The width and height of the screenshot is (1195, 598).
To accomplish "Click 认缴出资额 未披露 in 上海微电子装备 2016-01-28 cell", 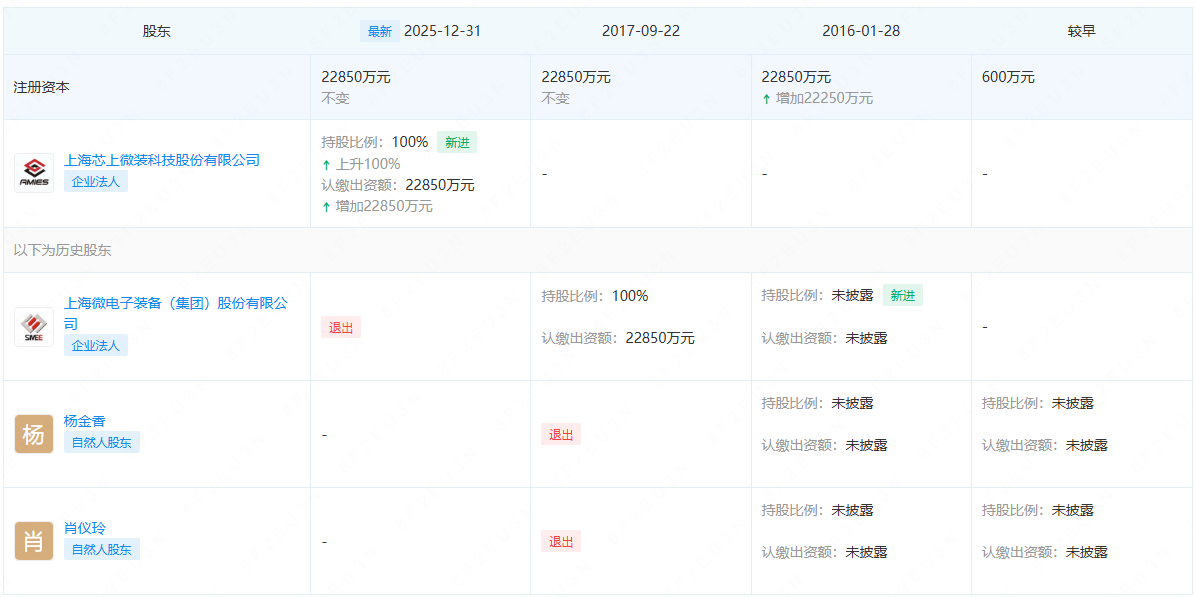I will click(x=825, y=338).
